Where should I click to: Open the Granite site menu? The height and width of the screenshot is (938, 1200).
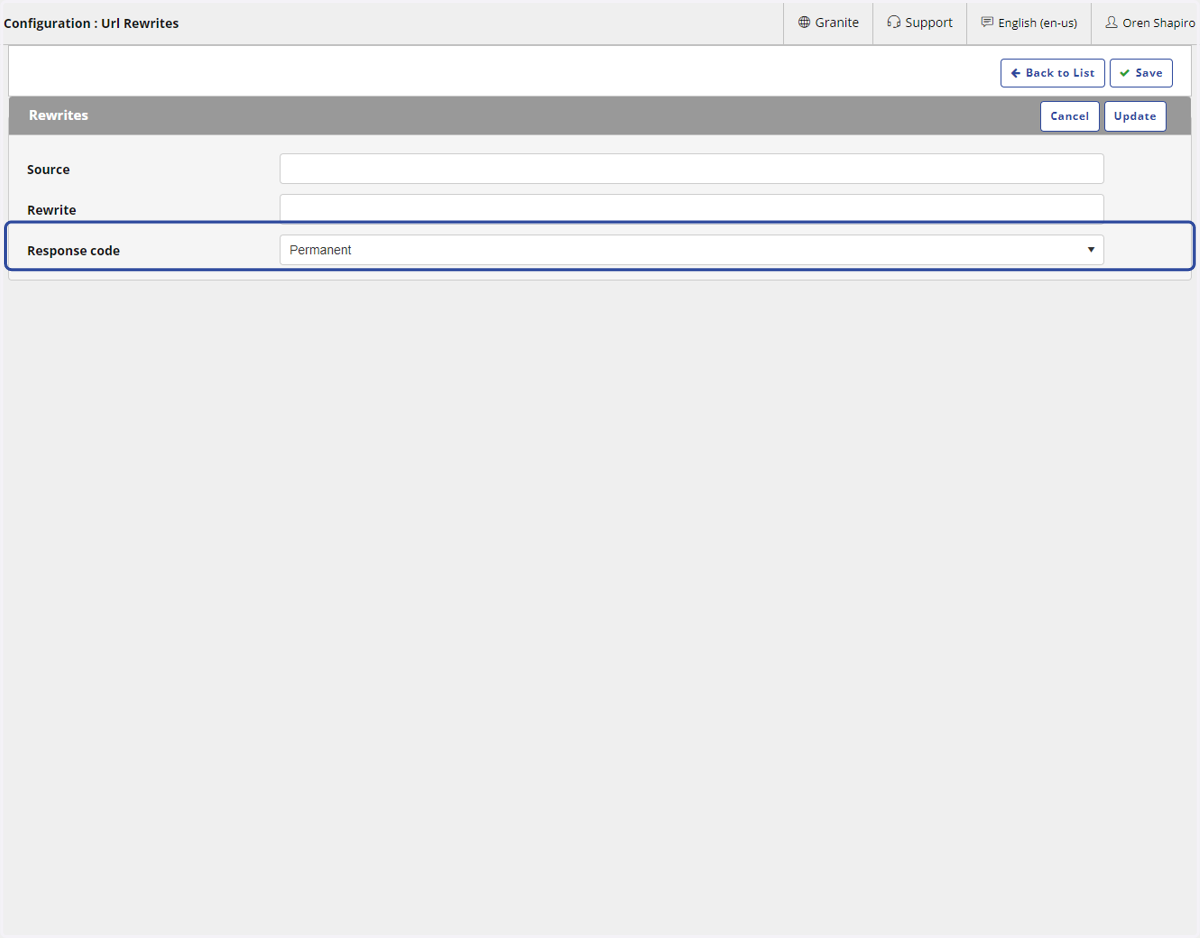click(x=828, y=22)
